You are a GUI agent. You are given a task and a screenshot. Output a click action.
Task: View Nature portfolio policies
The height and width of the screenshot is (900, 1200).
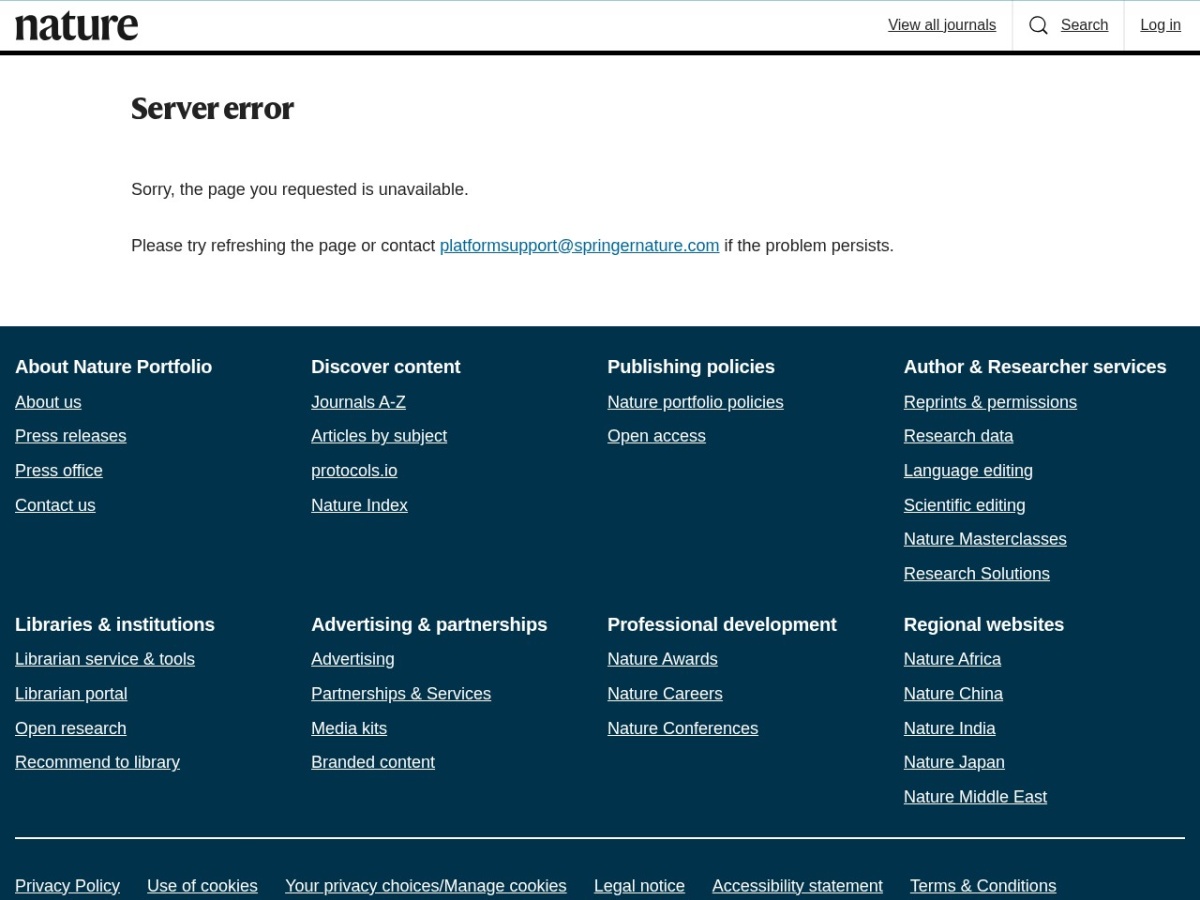695,402
